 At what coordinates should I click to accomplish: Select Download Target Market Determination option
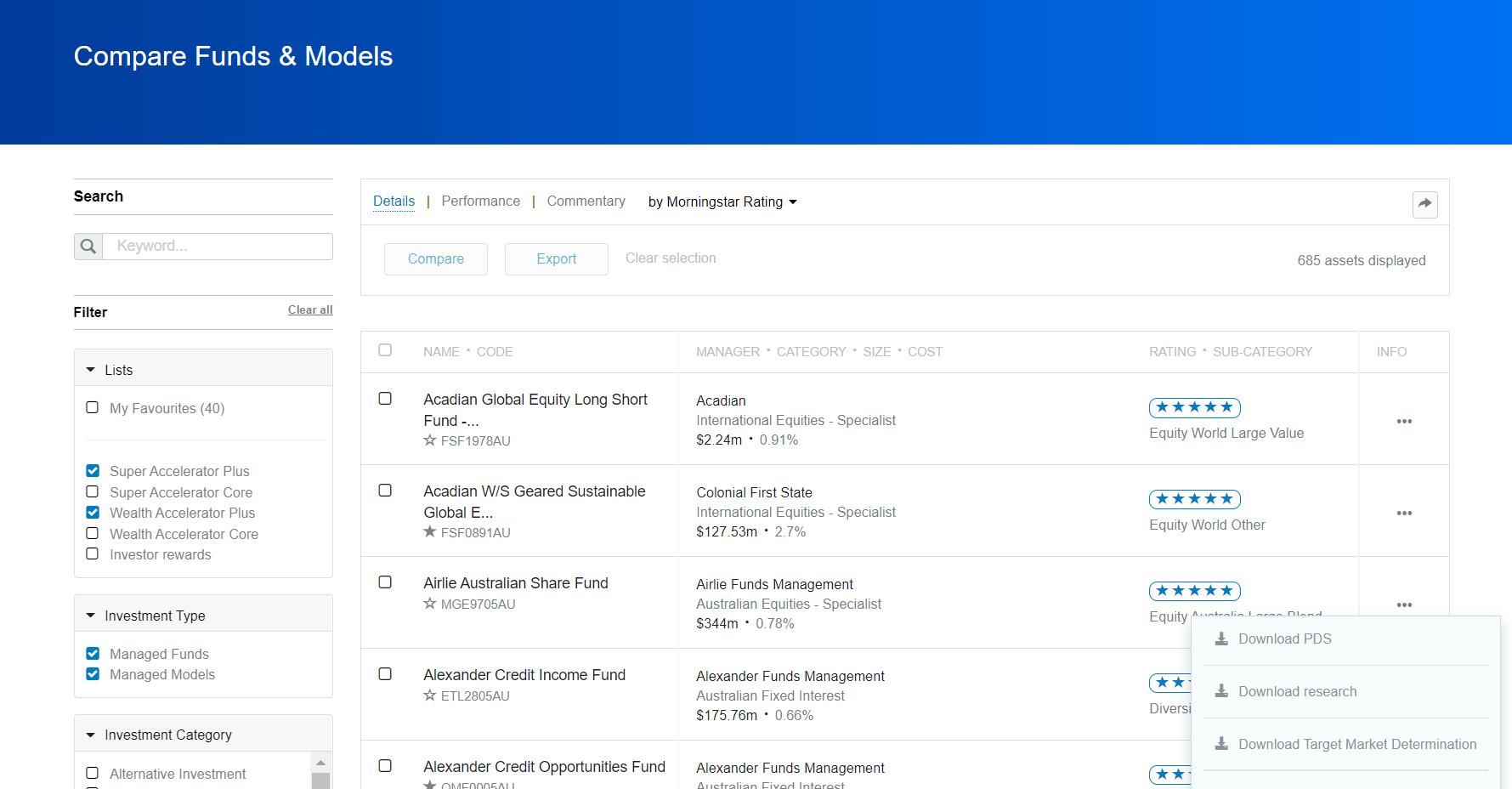(x=1356, y=745)
